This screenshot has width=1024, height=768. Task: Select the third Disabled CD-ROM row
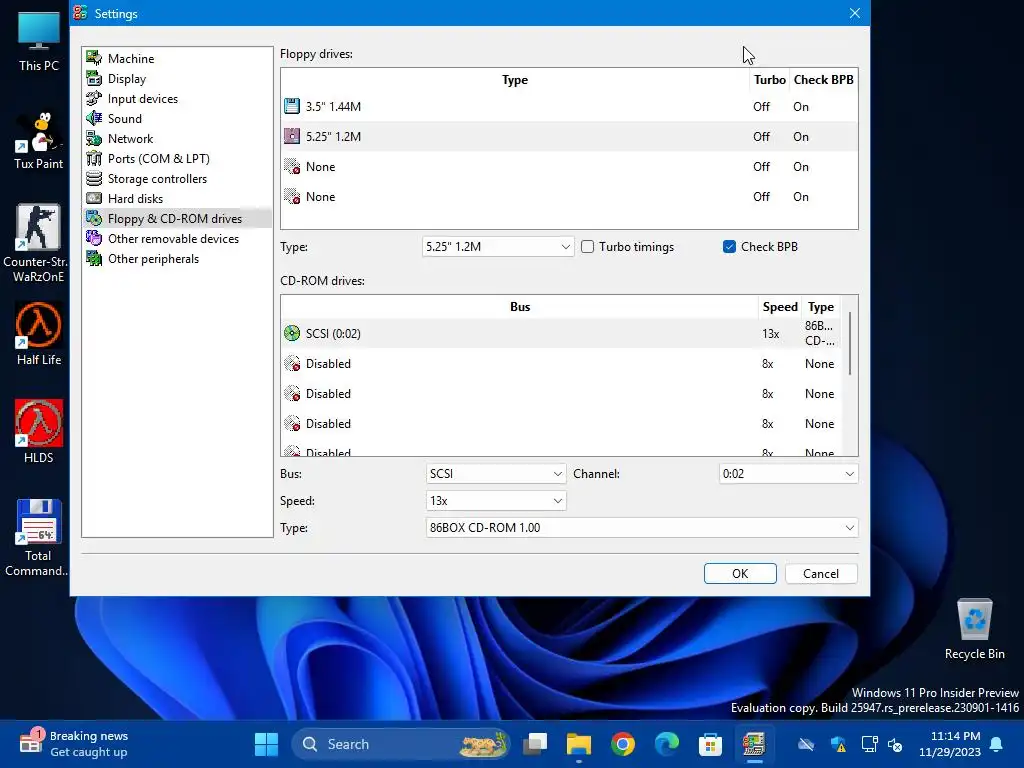[x=561, y=423]
